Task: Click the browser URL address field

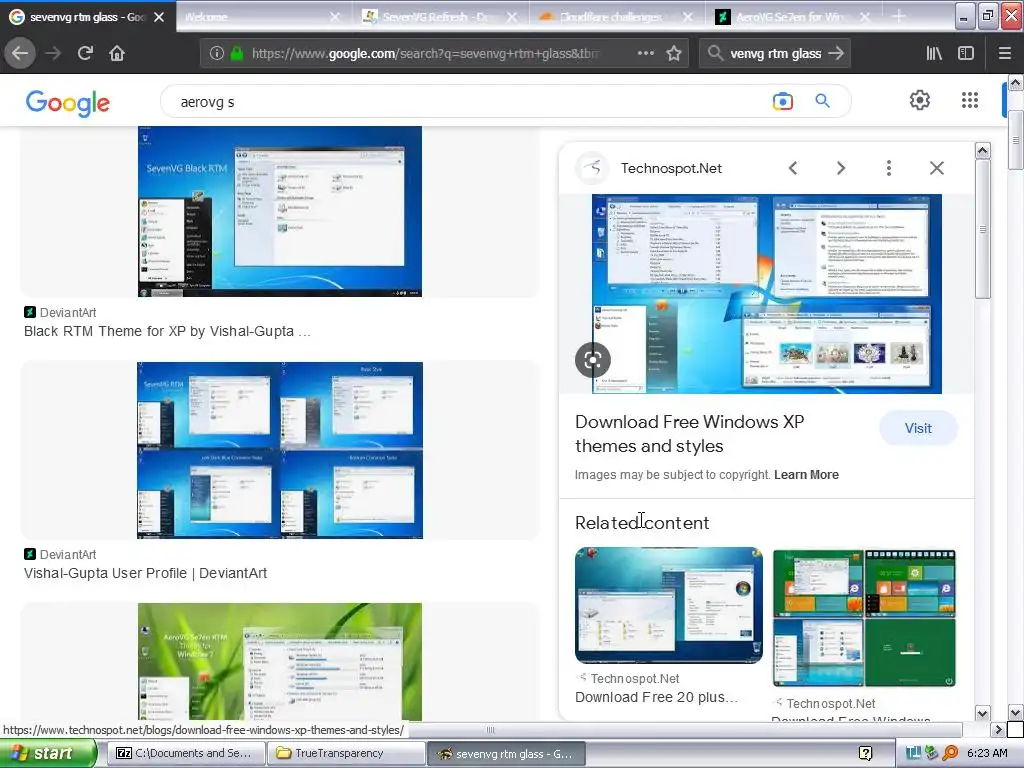Action: (x=424, y=54)
